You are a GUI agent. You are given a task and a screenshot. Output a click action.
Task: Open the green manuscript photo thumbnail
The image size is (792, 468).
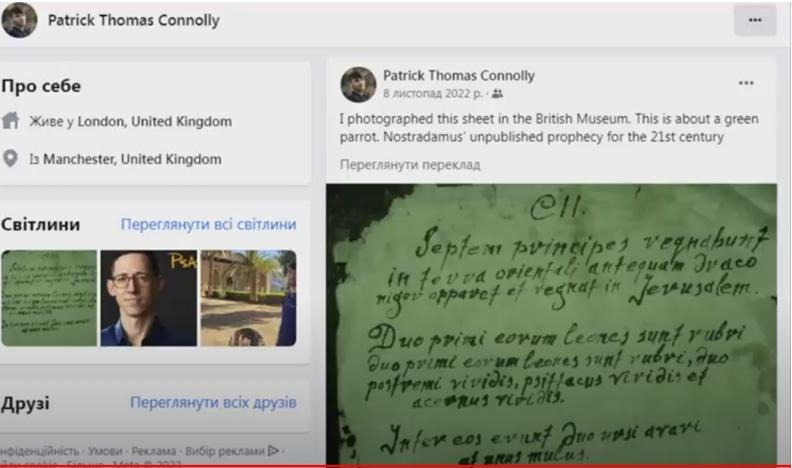point(49,298)
